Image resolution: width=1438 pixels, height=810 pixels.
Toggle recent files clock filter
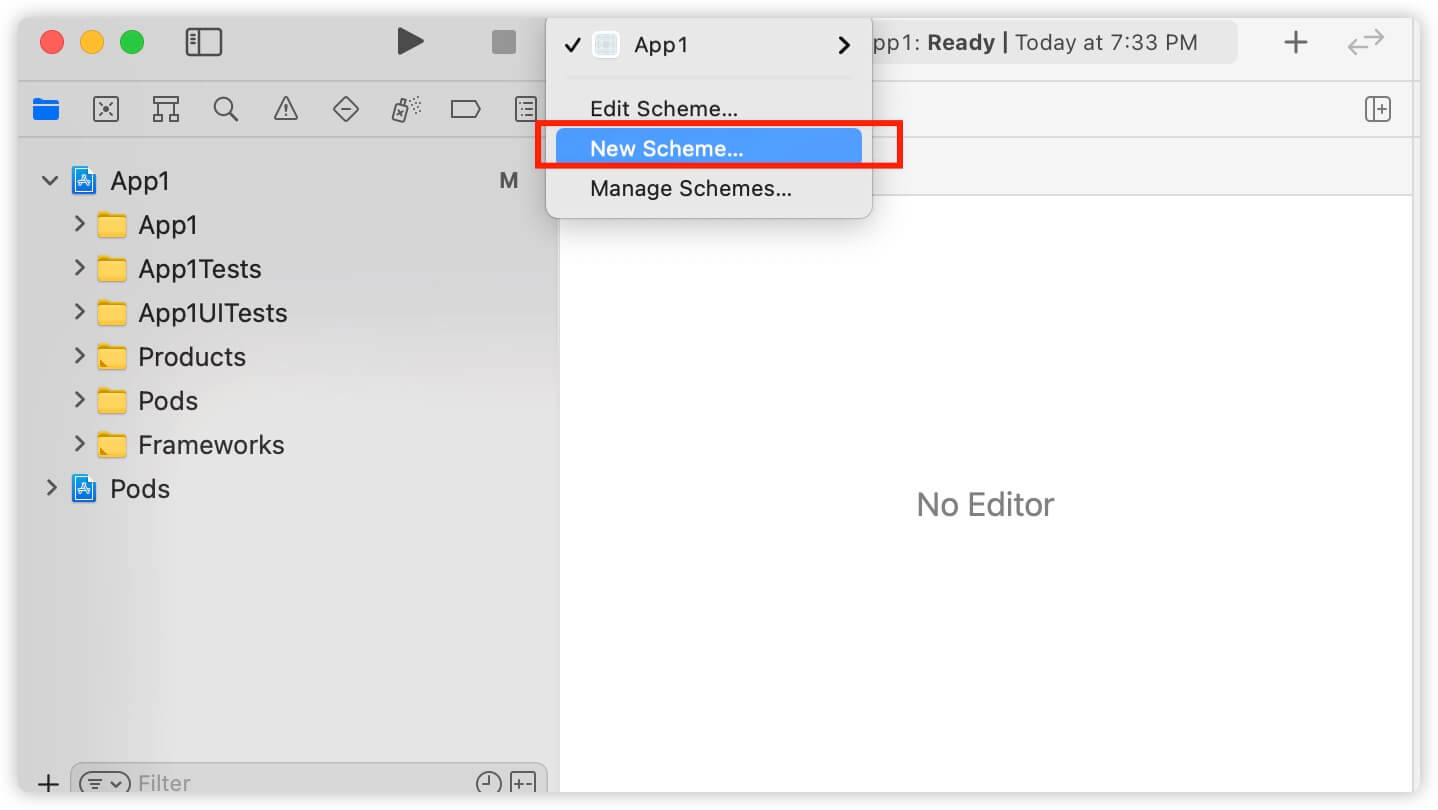[x=488, y=783]
